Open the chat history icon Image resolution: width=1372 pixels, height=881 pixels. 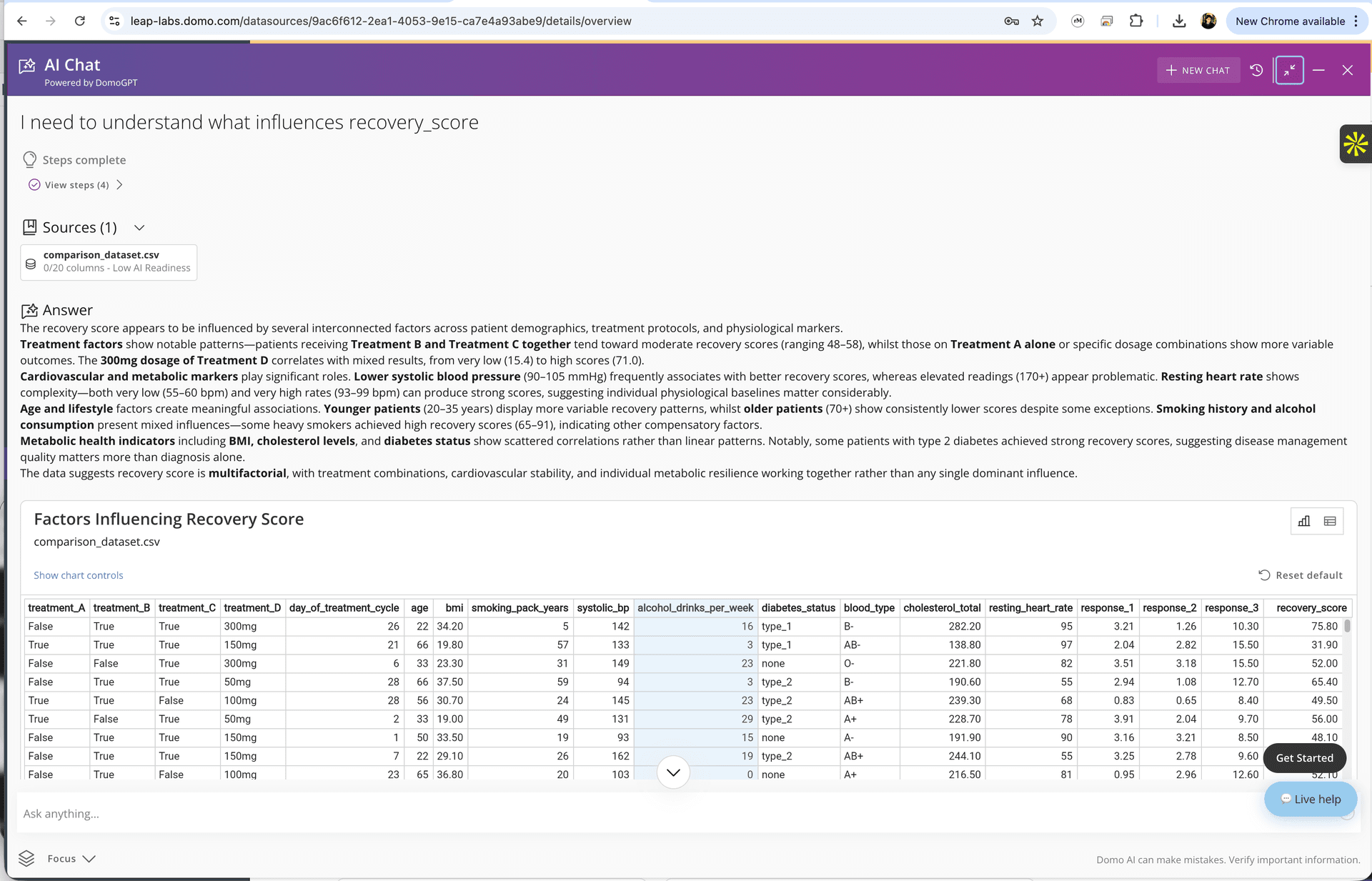(x=1256, y=70)
